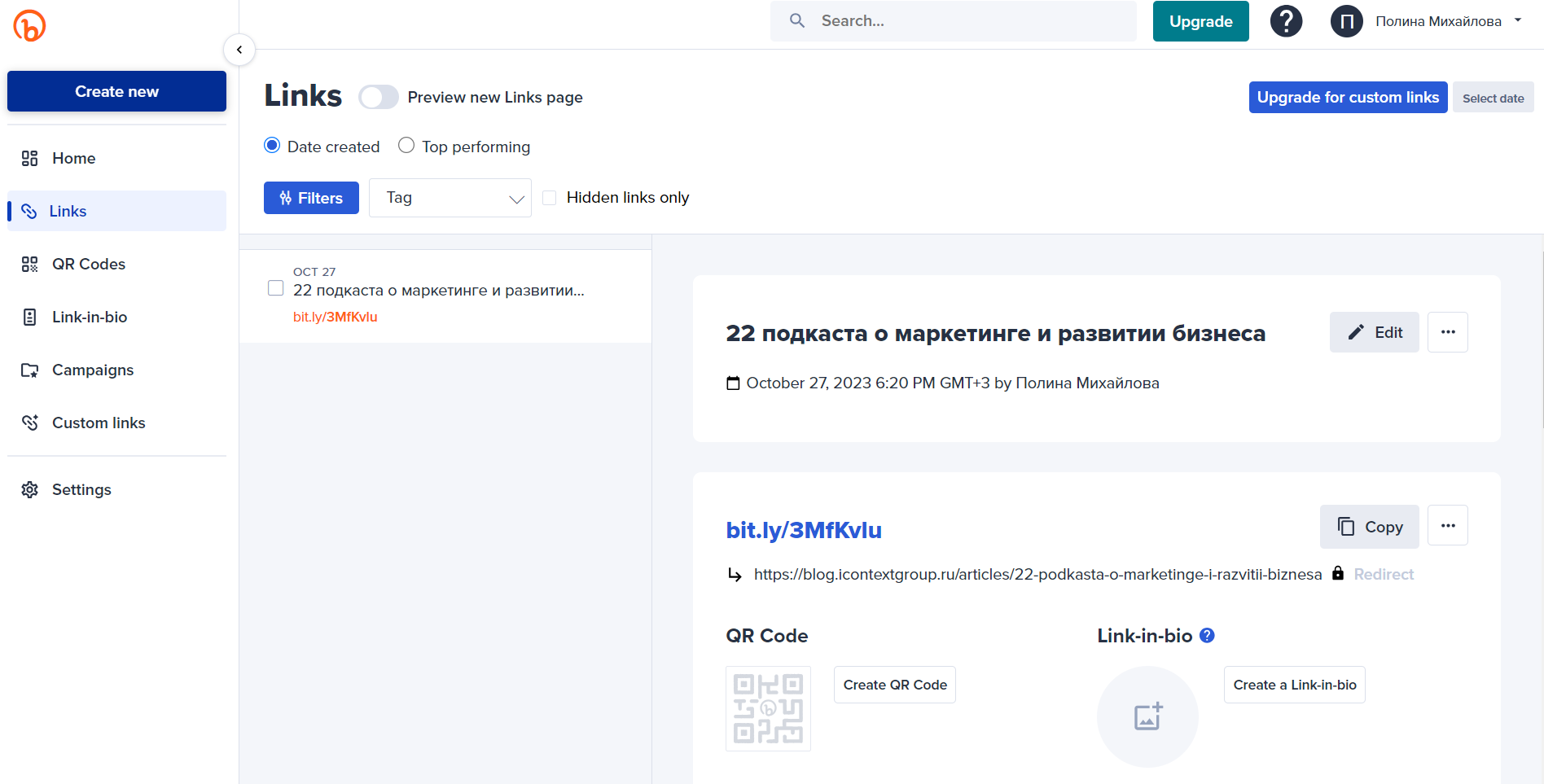Select the Top performing radio button
The width and height of the screenshot is (1544, 784).
[406, 146]
